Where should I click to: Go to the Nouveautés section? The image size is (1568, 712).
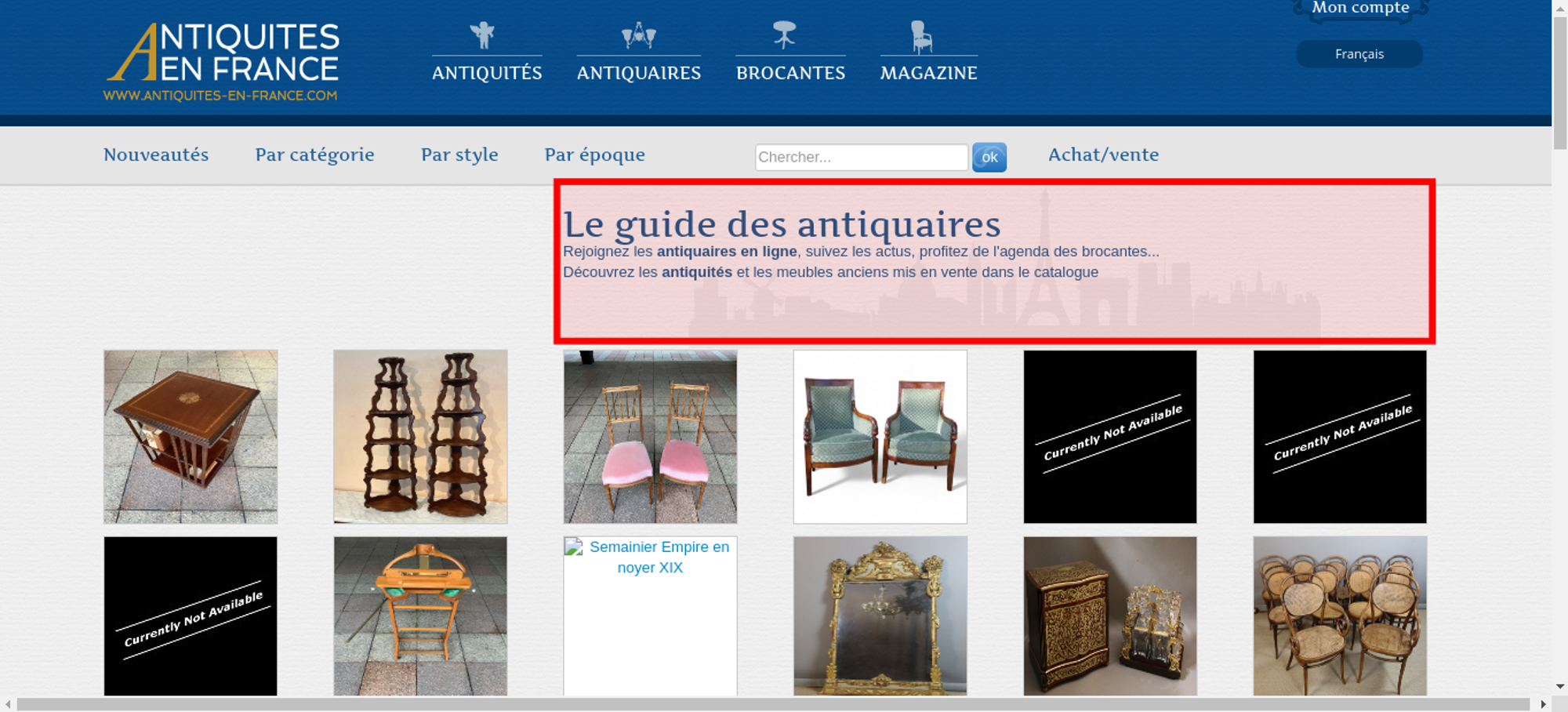click(x=156, y=154)
